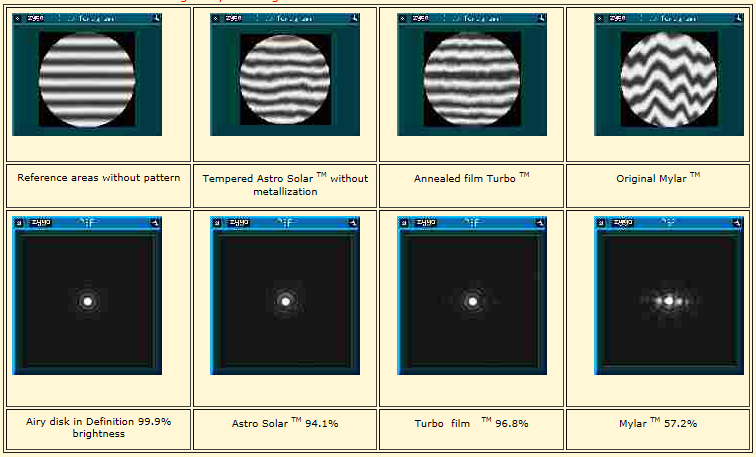The width and height of the screenshot is (756, 457).
Task: Open the Tempered Astro Solar fringe pattern image
Action: click(285, 75)
